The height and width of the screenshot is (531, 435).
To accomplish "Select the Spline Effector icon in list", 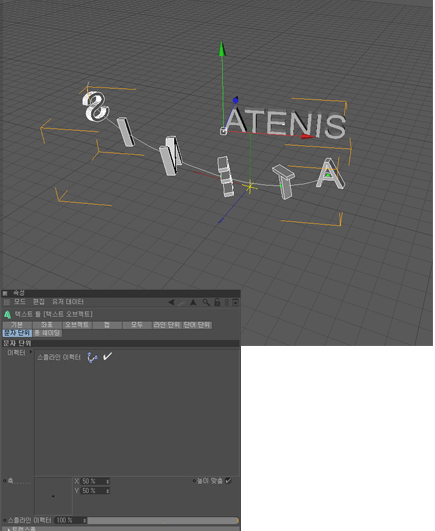I will (92, 357).
